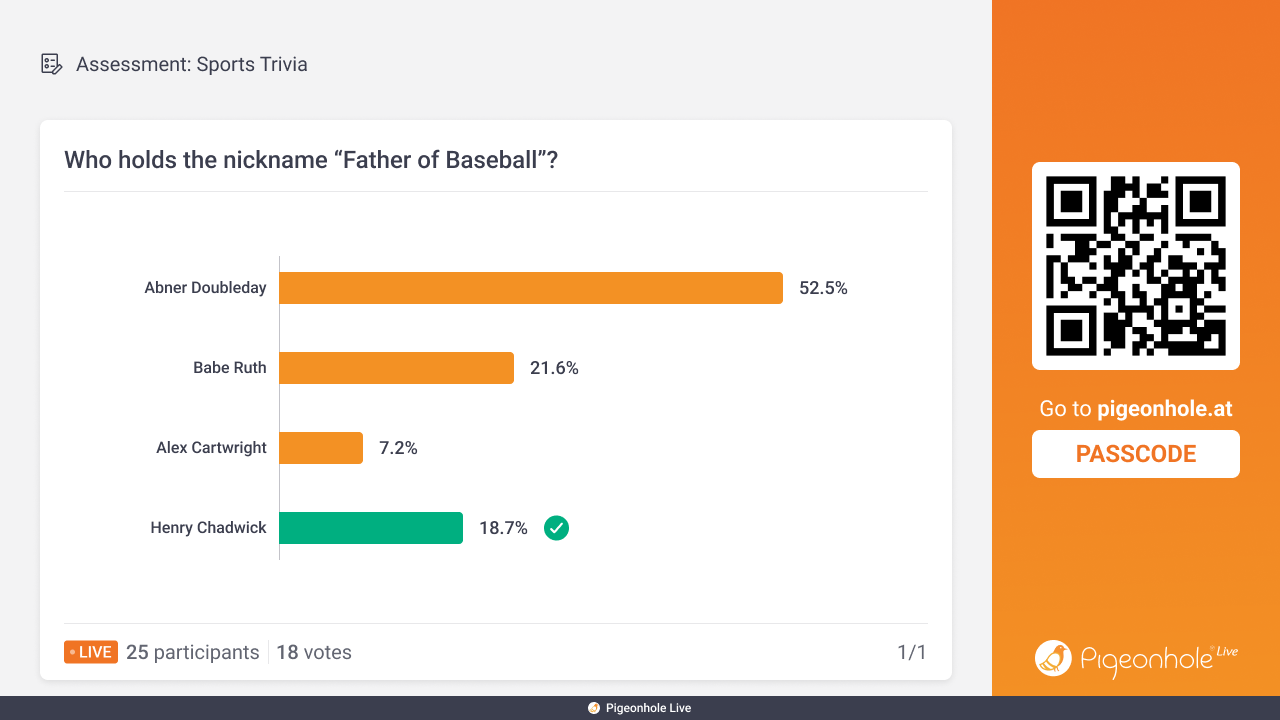Select the Alex Cartwright result bar
Screen dimensions: 1280x720
pos(321,448)
